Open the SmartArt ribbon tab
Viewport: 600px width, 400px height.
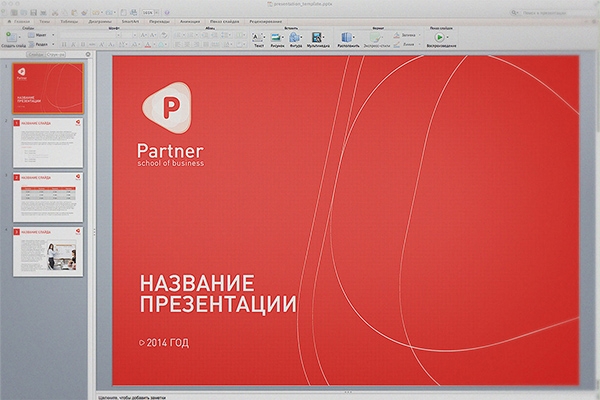130,21
